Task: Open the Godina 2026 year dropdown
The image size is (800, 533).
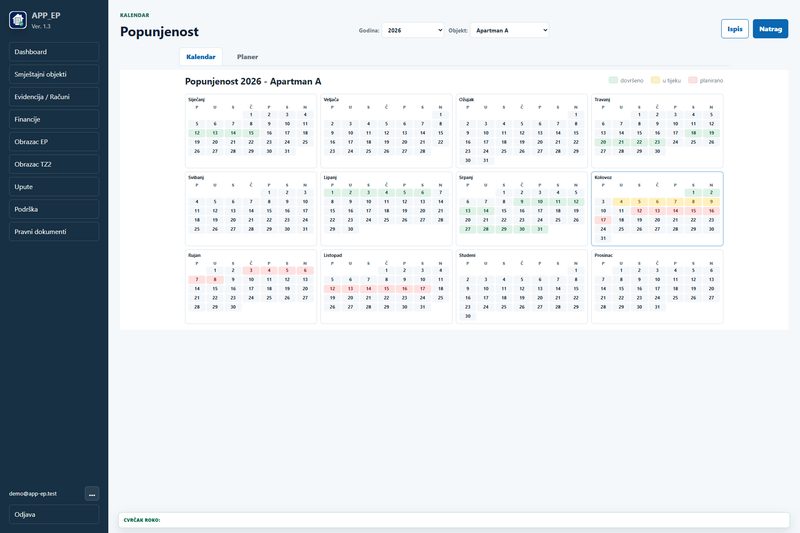Action: click(413, 30)
